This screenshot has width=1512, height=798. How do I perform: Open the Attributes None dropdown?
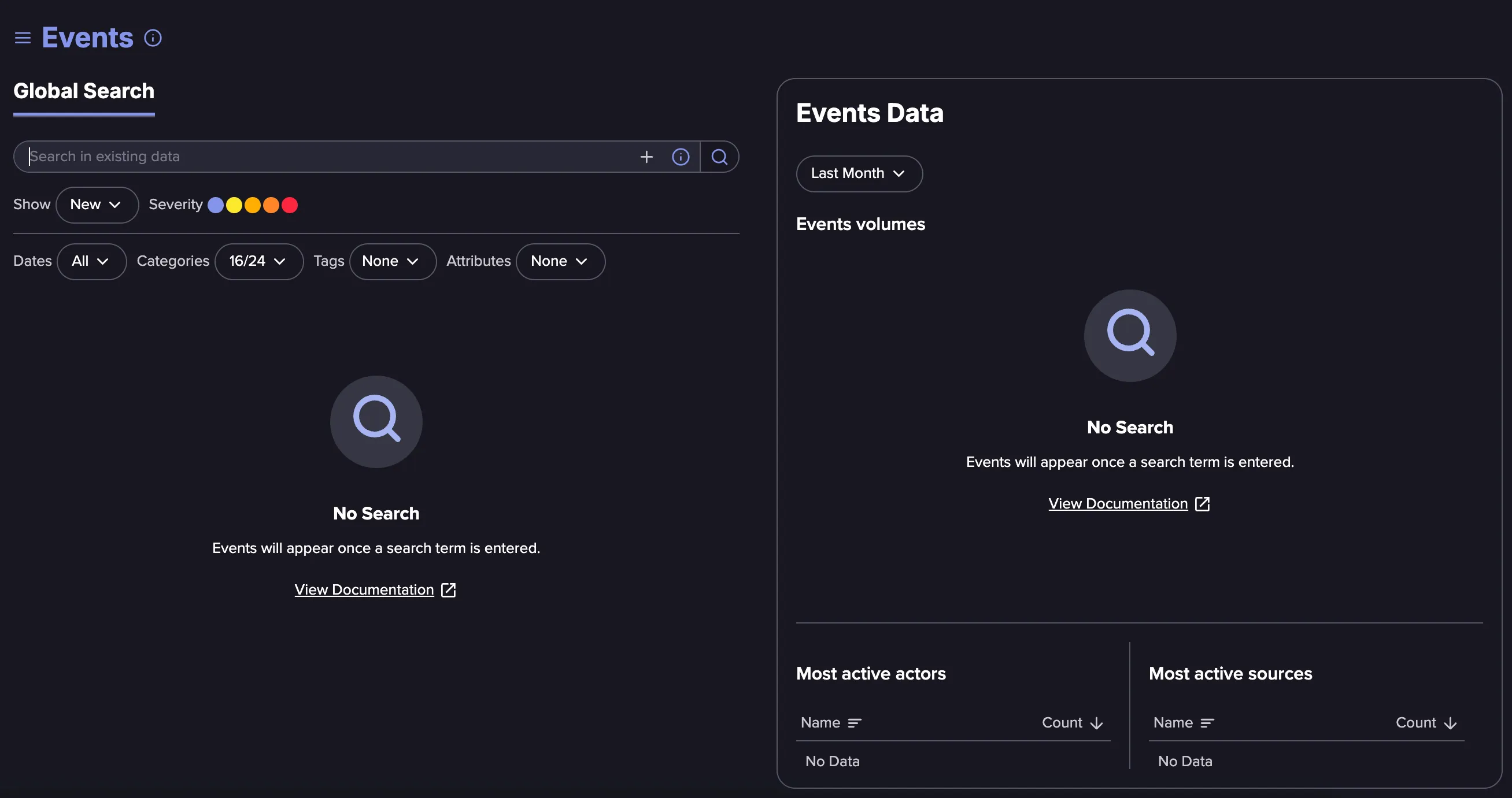(x=560, y=261)
